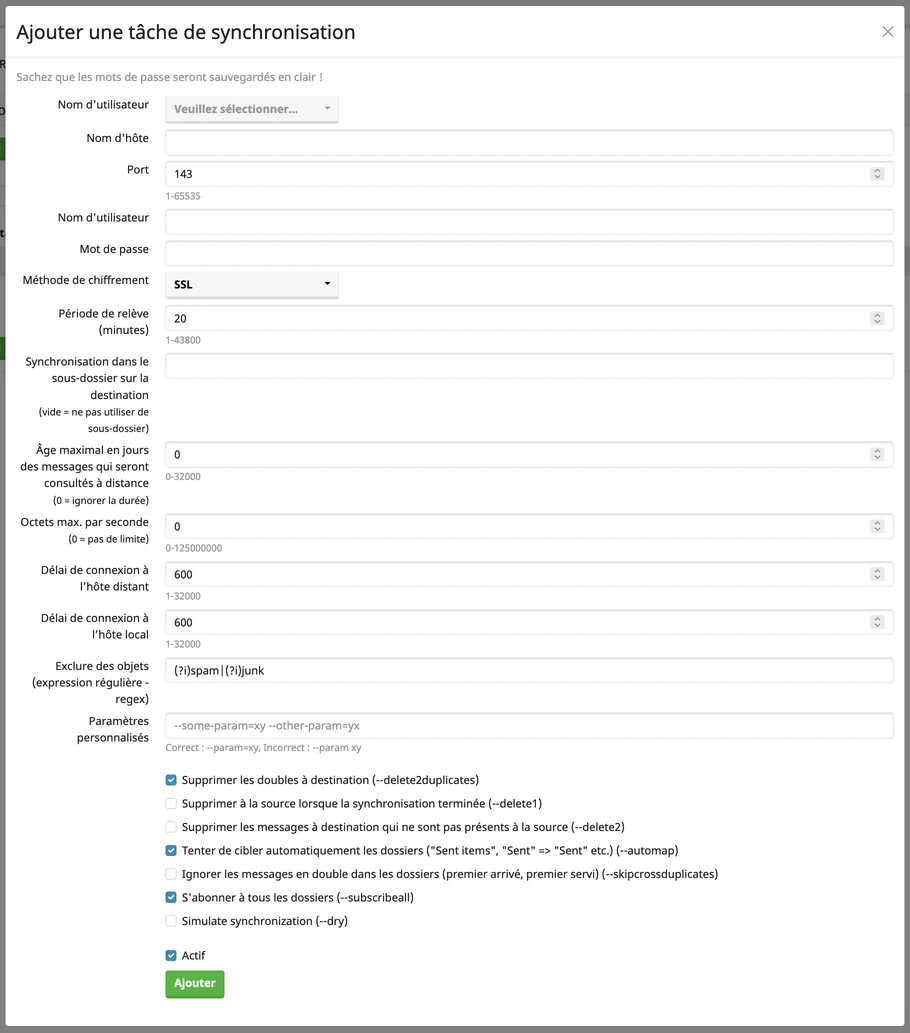Focus the Période de relève field
The image size is (910, 1033).
[x=529, y=318]
